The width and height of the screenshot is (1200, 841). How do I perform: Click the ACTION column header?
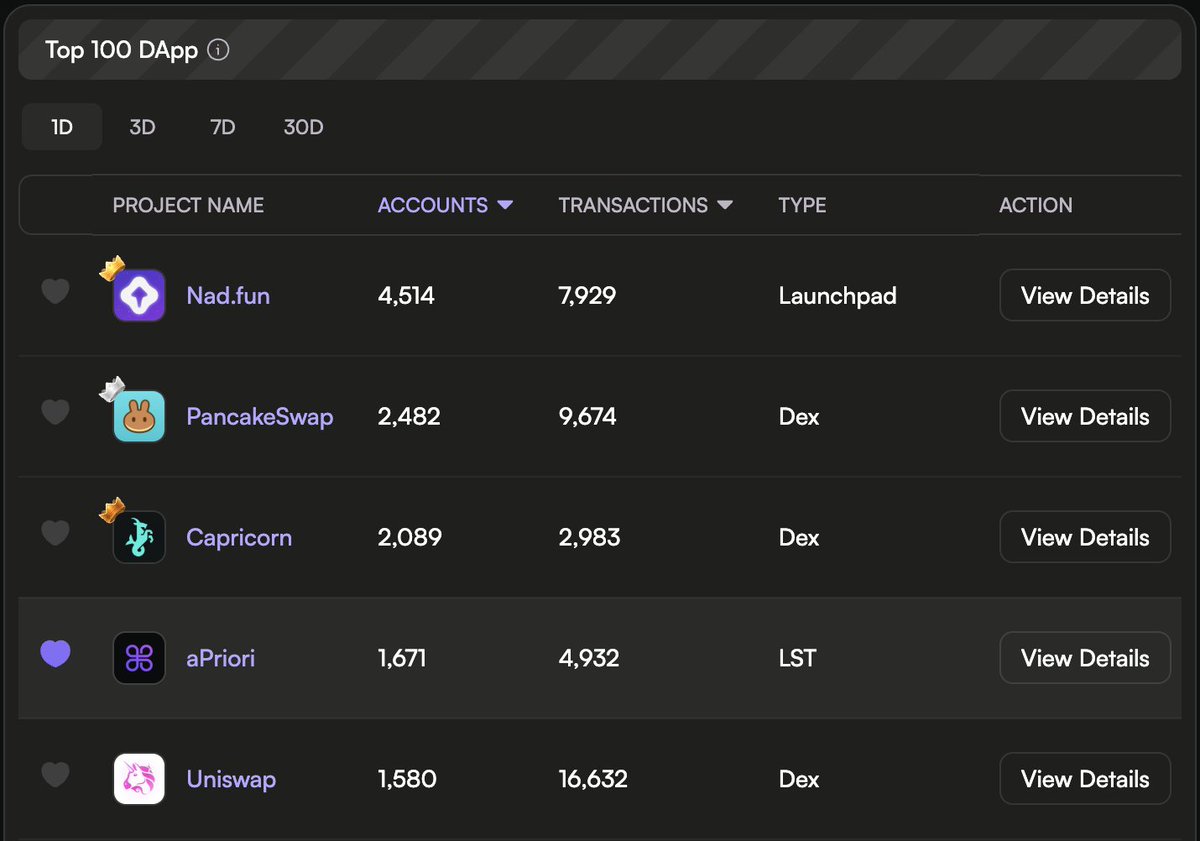click(x=1036, y=205)
